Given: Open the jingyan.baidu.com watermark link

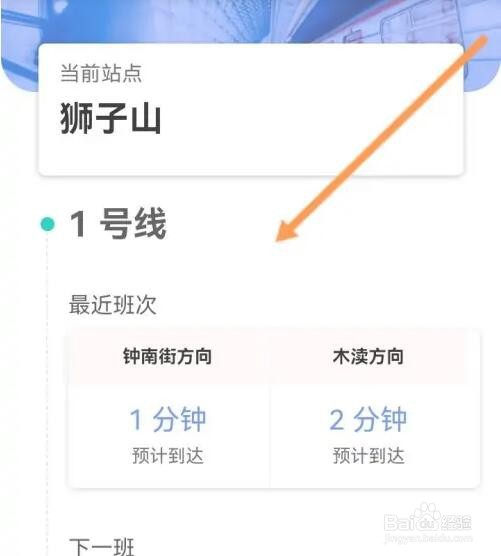Looking at the screenshot, I should coord(428,538).
